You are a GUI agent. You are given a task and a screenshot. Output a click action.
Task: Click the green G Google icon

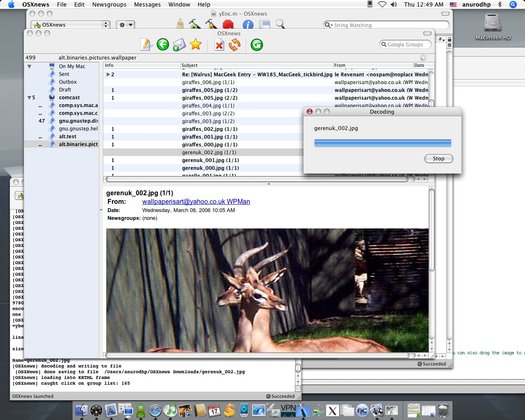click(257, 45)
